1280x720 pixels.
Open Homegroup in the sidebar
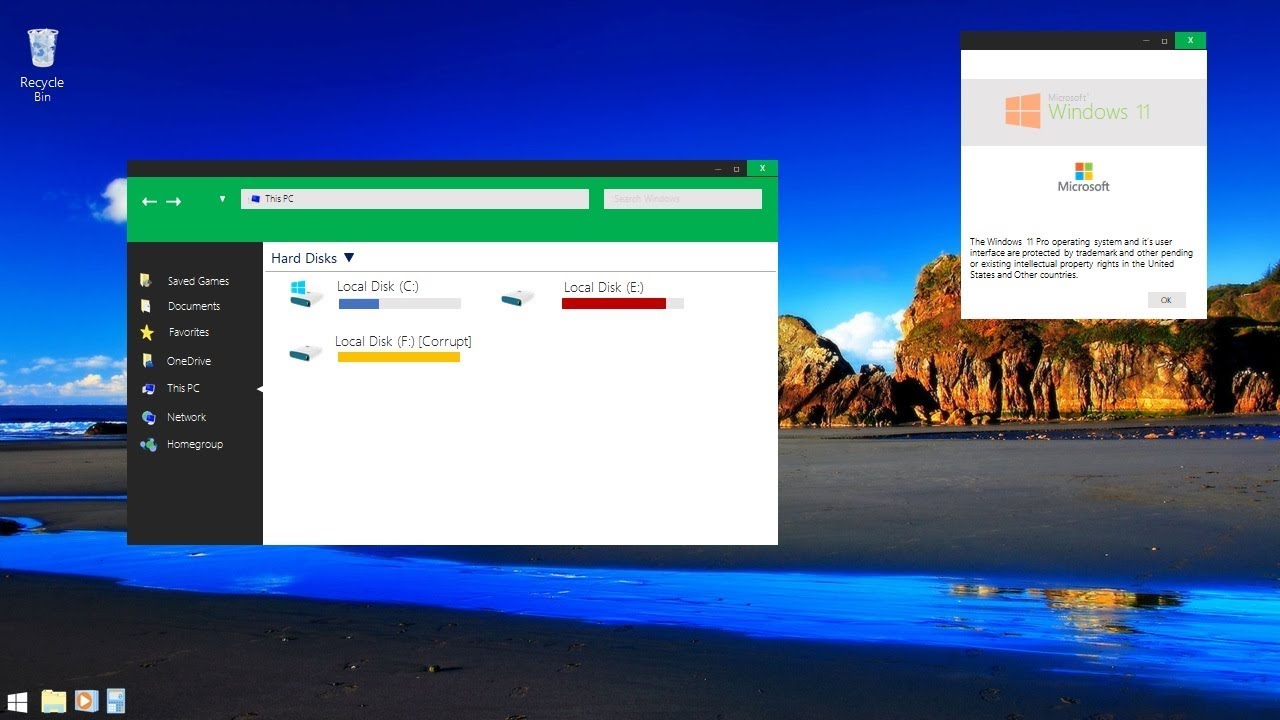coord(195,444)
